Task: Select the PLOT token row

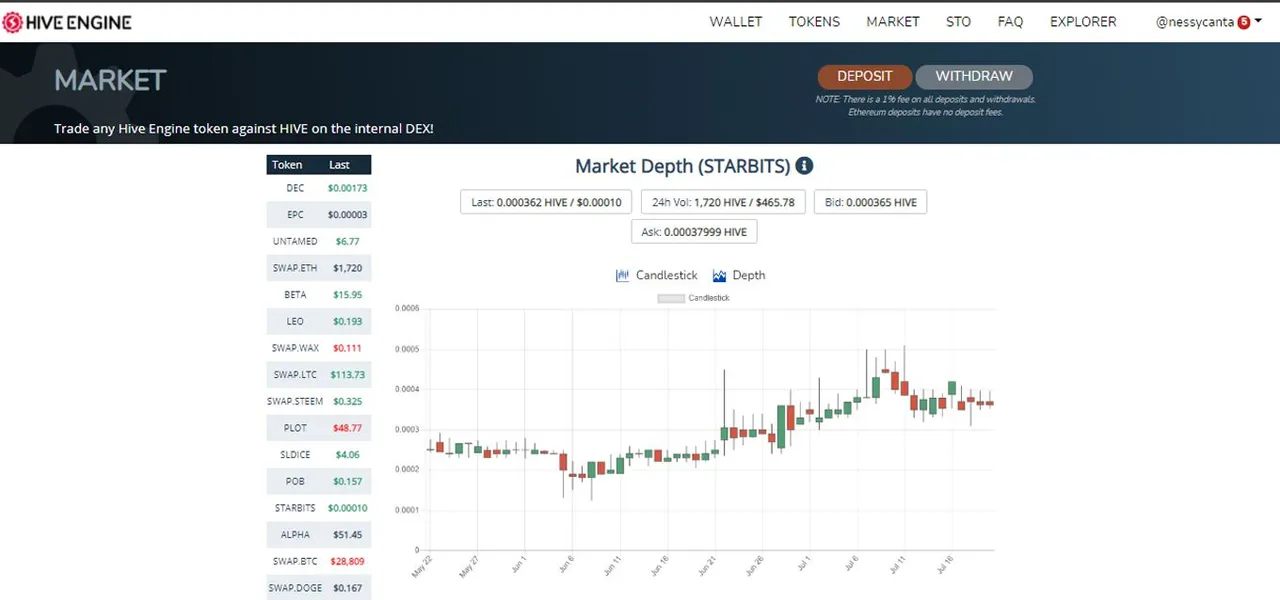Action: tap(319, 428)
